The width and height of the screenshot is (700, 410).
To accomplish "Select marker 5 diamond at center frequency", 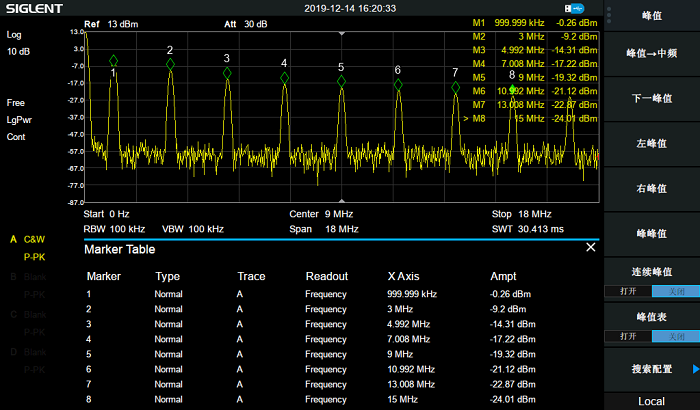I will 342,82.
